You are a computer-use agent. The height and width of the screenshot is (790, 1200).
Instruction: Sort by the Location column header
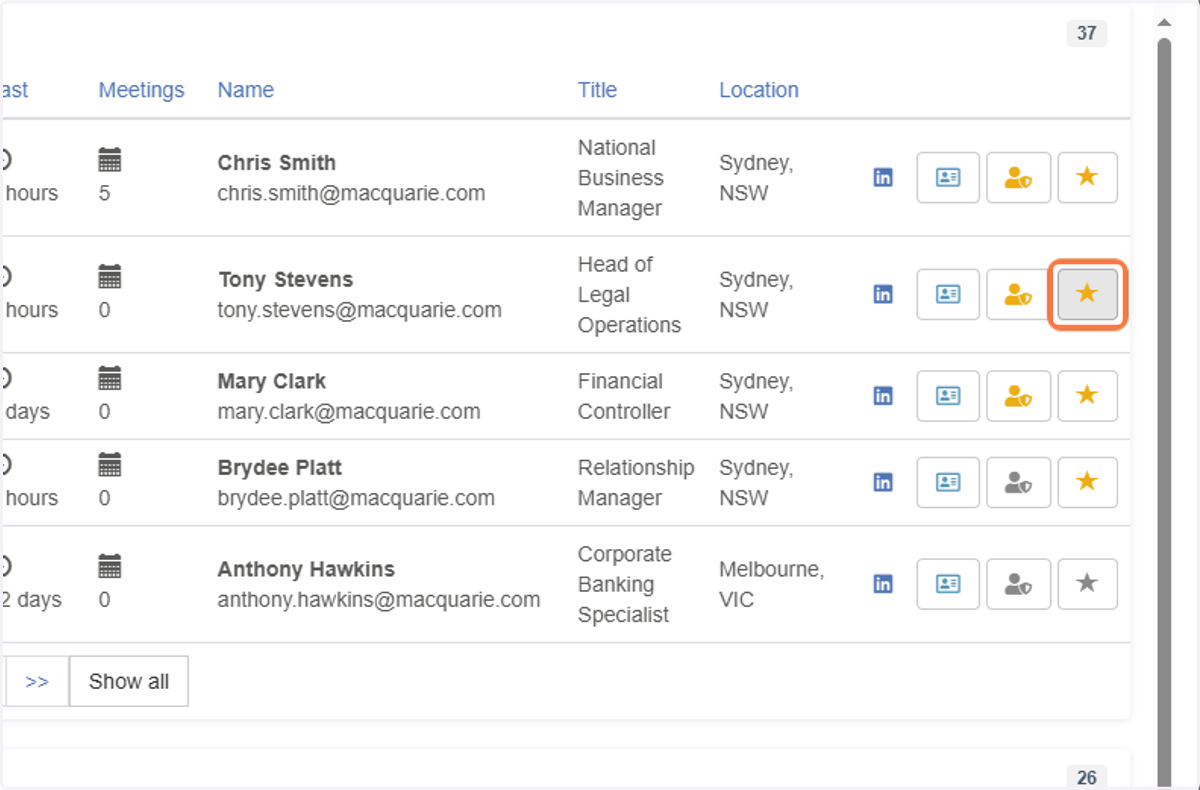(x=759, y=90)
